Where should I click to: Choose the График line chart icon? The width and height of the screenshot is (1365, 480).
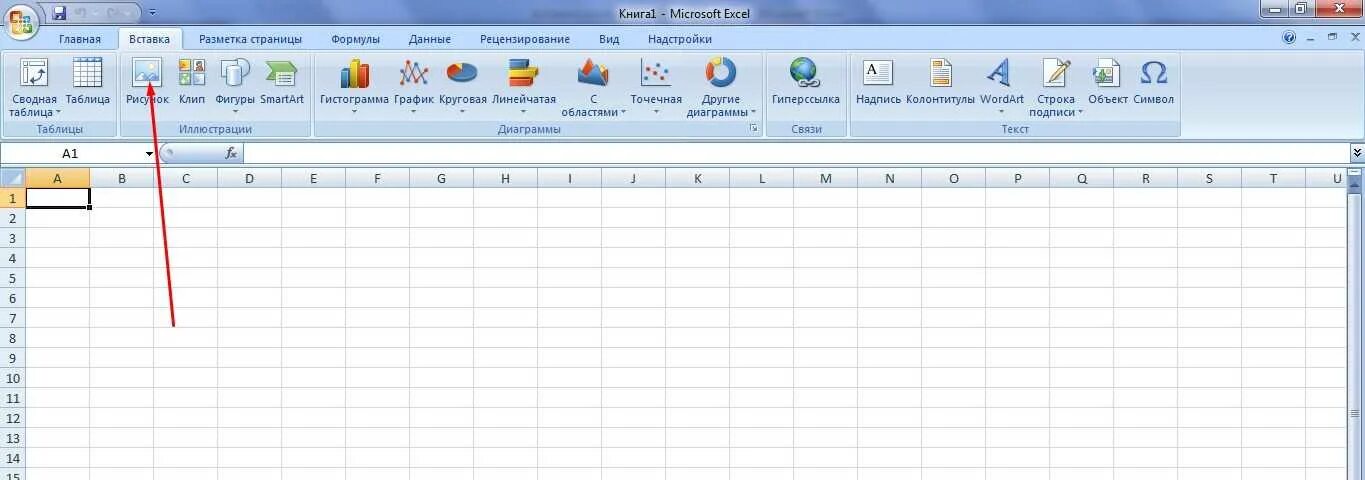(413, 74)
